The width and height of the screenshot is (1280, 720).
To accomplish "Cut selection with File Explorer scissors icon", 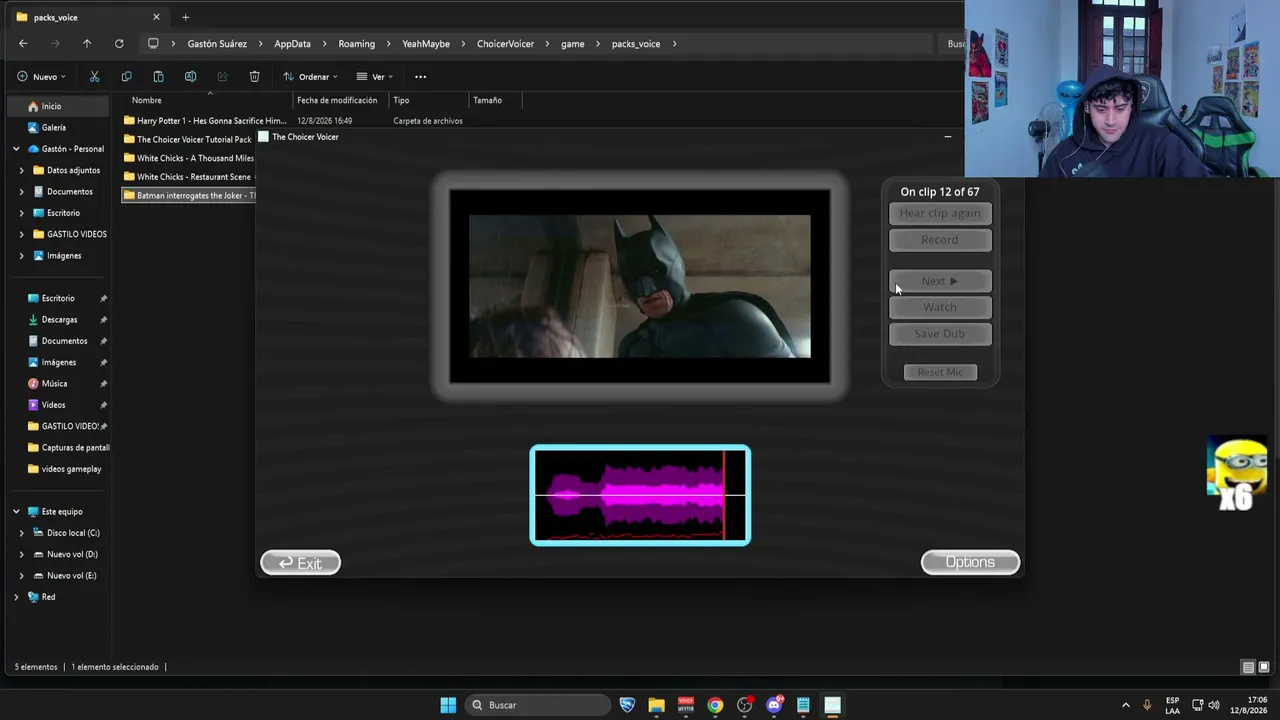I will click(x=94, y=76).
